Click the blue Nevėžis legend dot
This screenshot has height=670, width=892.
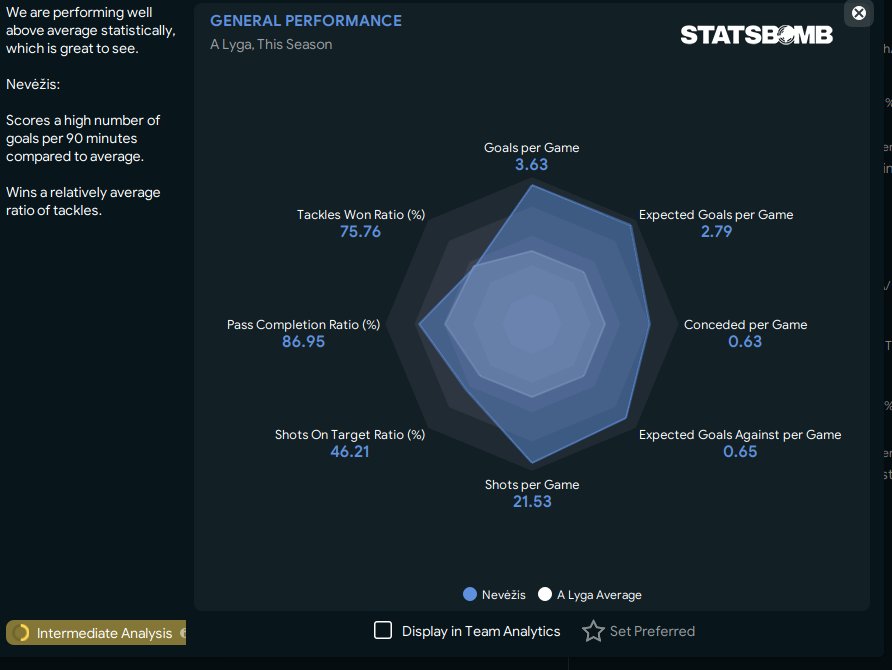pyautogui.click(x=470, y=594)
